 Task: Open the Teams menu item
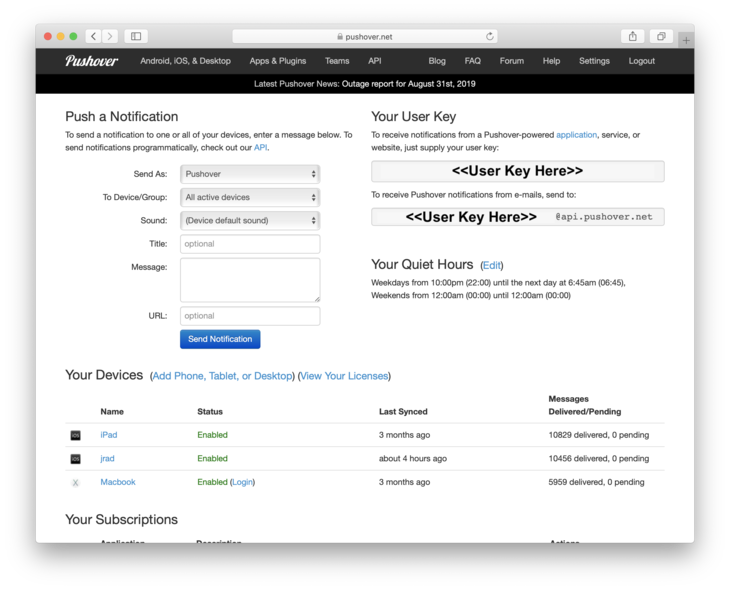pos(337,61)
